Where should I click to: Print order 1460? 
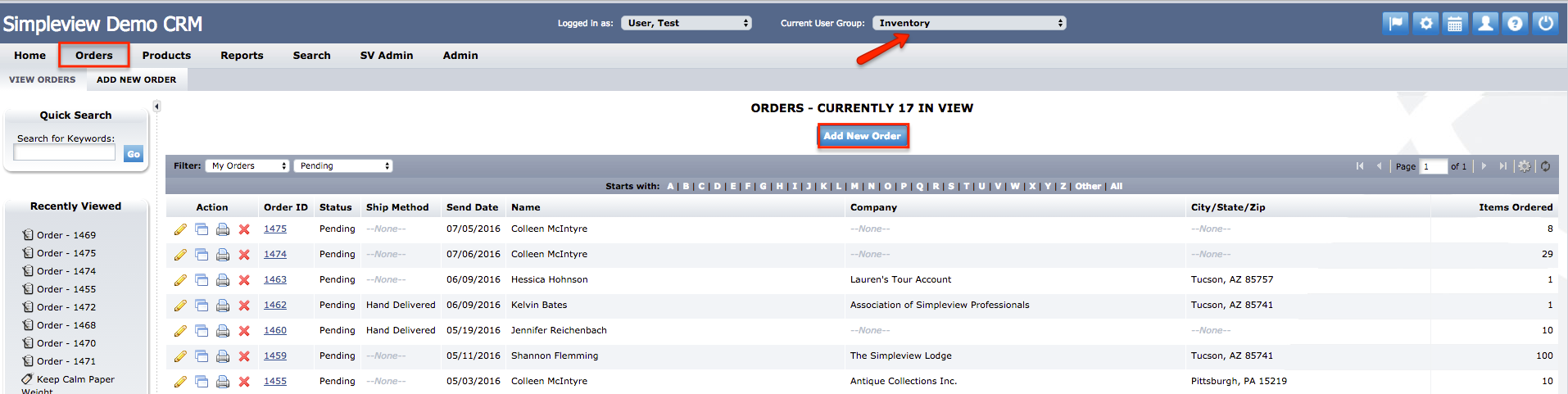[223, 331]
